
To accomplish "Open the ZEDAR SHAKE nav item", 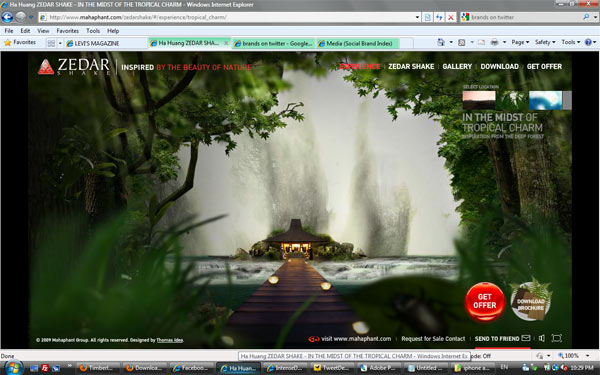I will [x=411, y=67].
